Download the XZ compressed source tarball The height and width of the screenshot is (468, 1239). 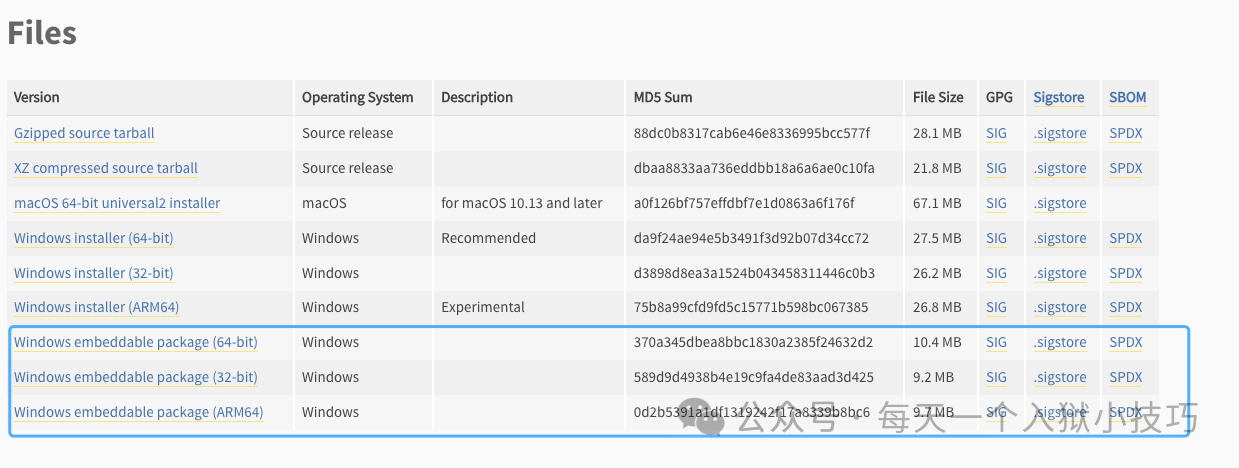[x=106, y=168]
